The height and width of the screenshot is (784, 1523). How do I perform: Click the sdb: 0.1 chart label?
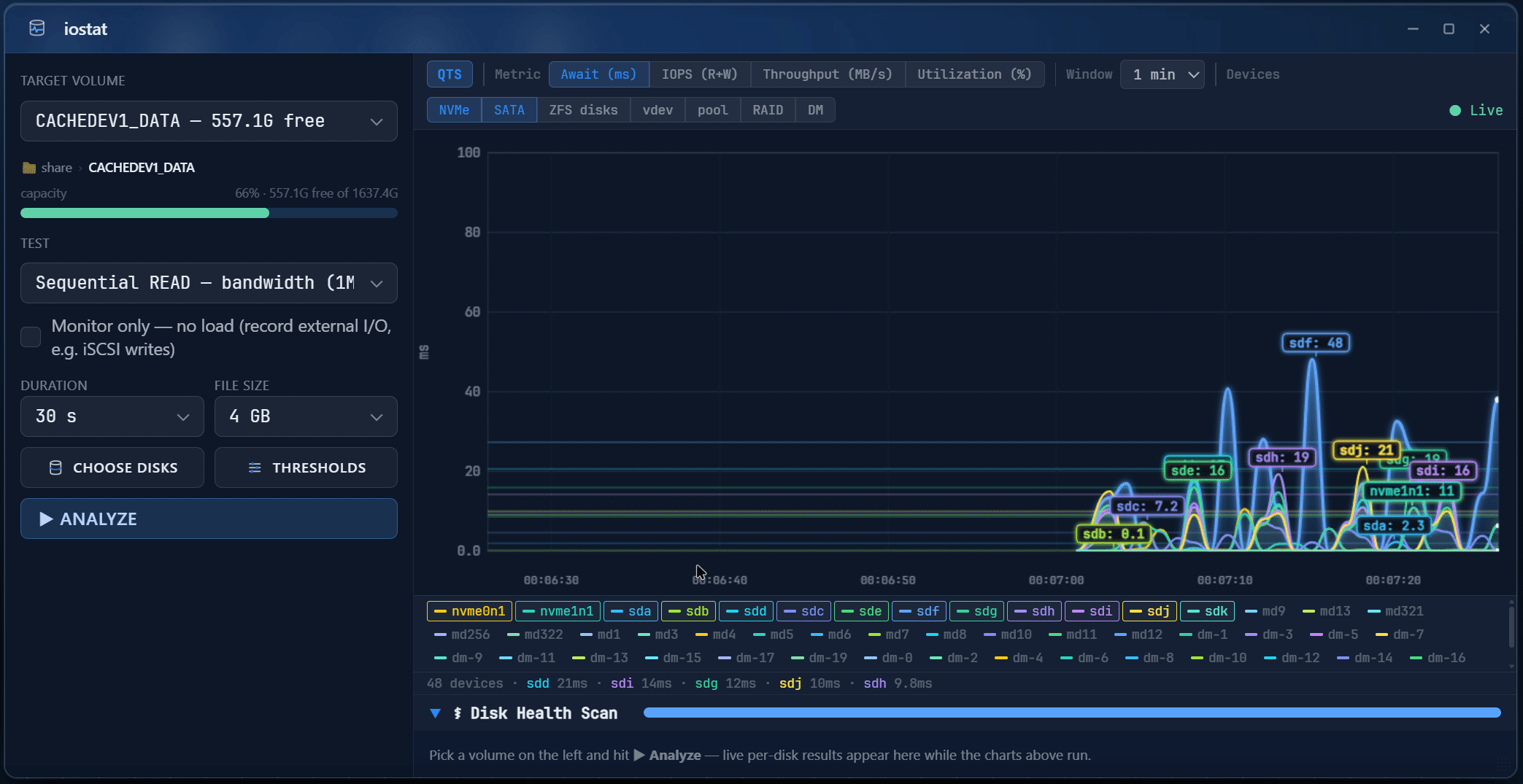[x=1114, y=534]
